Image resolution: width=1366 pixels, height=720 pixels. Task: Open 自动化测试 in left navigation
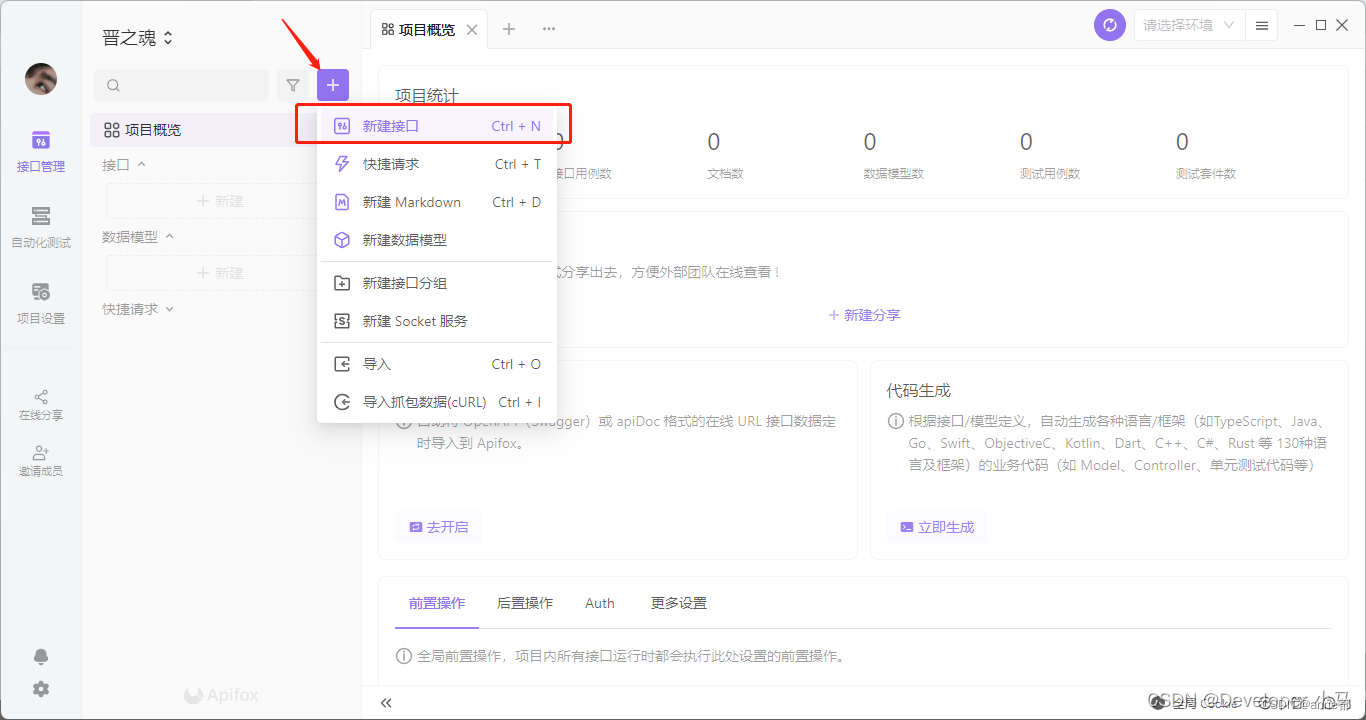(x=41, y=227)
